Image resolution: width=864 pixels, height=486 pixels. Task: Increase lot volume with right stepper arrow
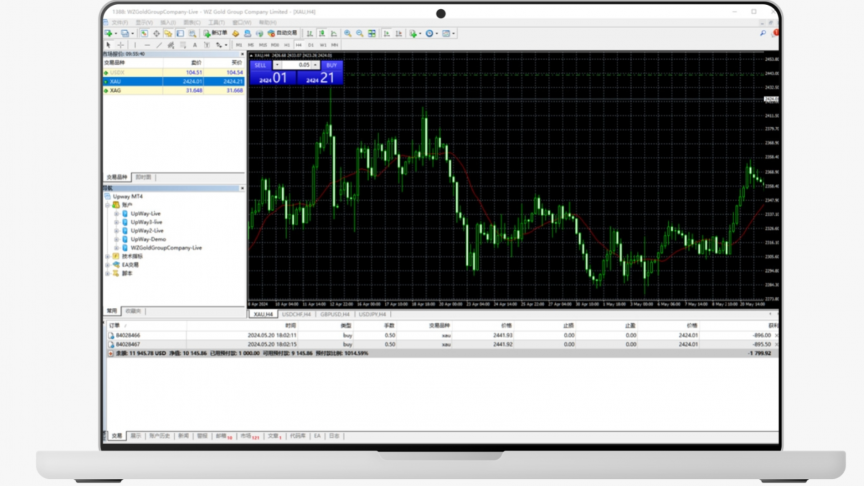316,65
